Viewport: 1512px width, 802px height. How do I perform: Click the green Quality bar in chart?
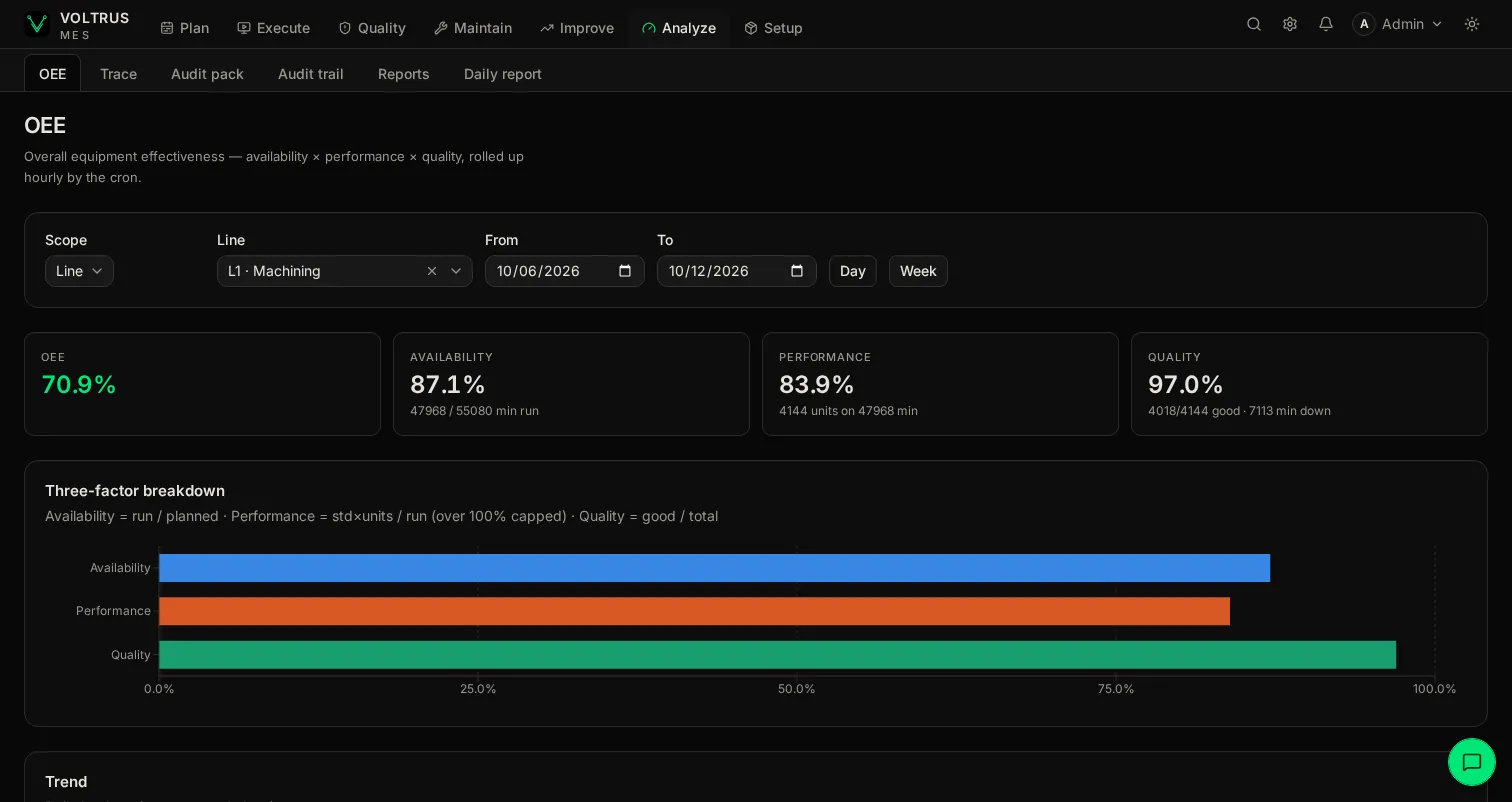click(x=777, y=655)
